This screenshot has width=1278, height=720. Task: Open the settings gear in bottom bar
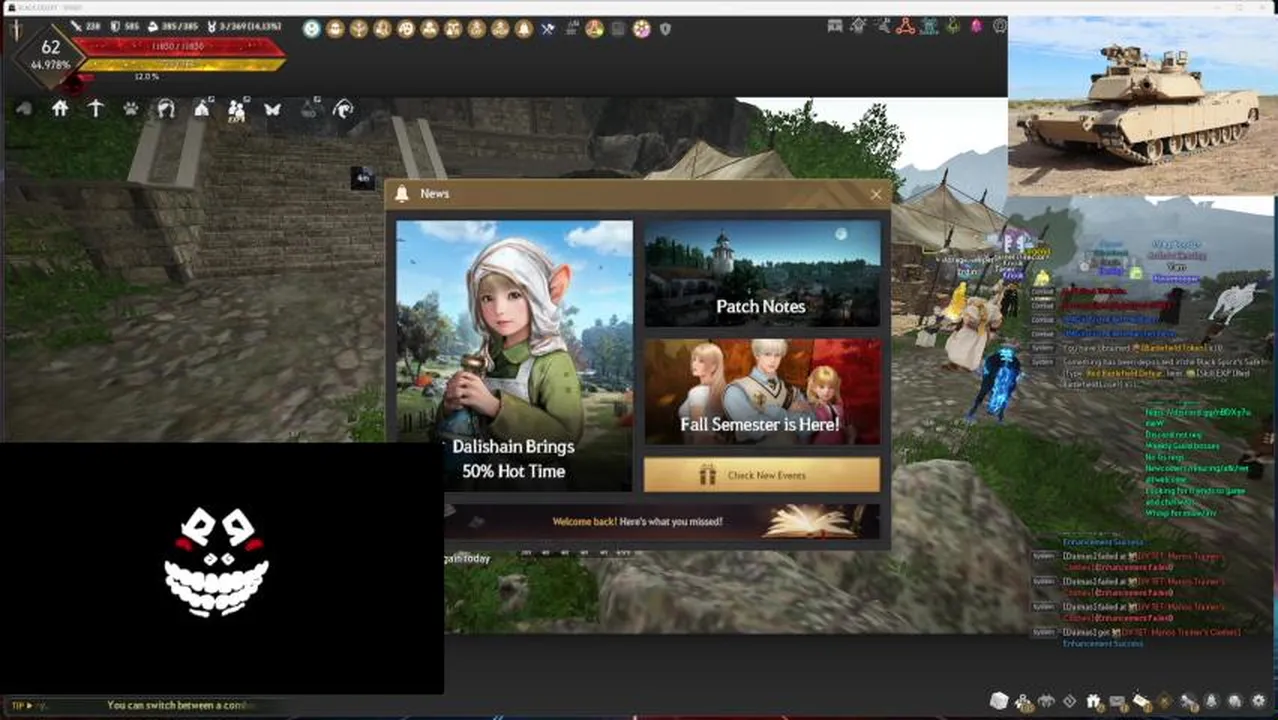point(1259,702)
